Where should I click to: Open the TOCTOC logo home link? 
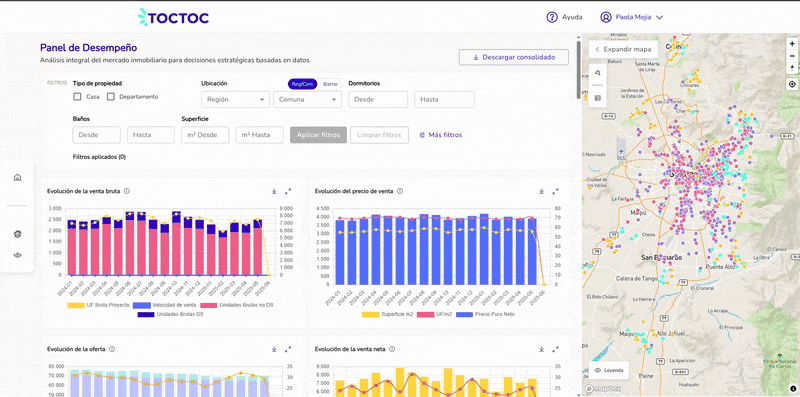(x=173, y=17)
